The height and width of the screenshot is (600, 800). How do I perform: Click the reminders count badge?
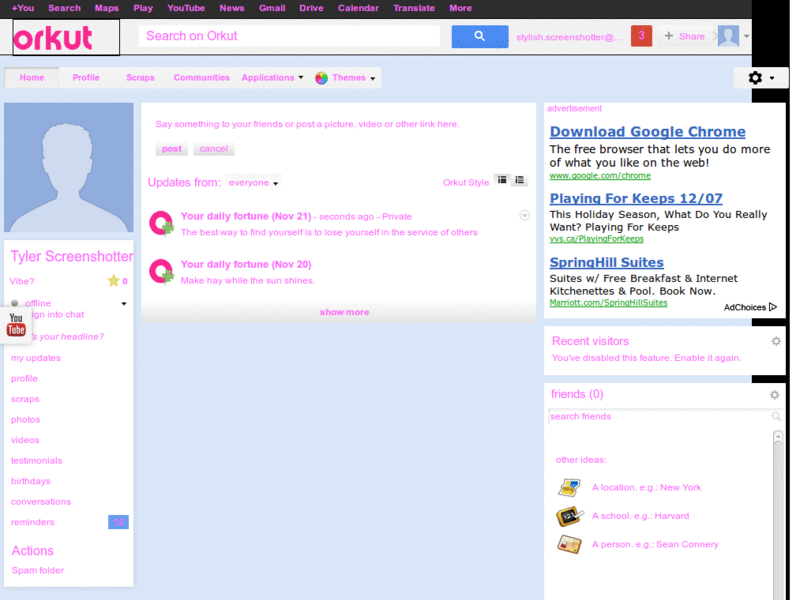click(x=118, y=522)
